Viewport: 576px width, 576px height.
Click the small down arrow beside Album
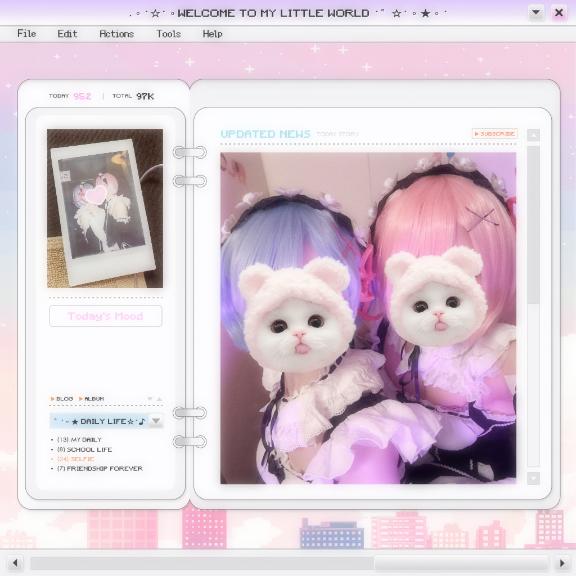tap(150, 399)
